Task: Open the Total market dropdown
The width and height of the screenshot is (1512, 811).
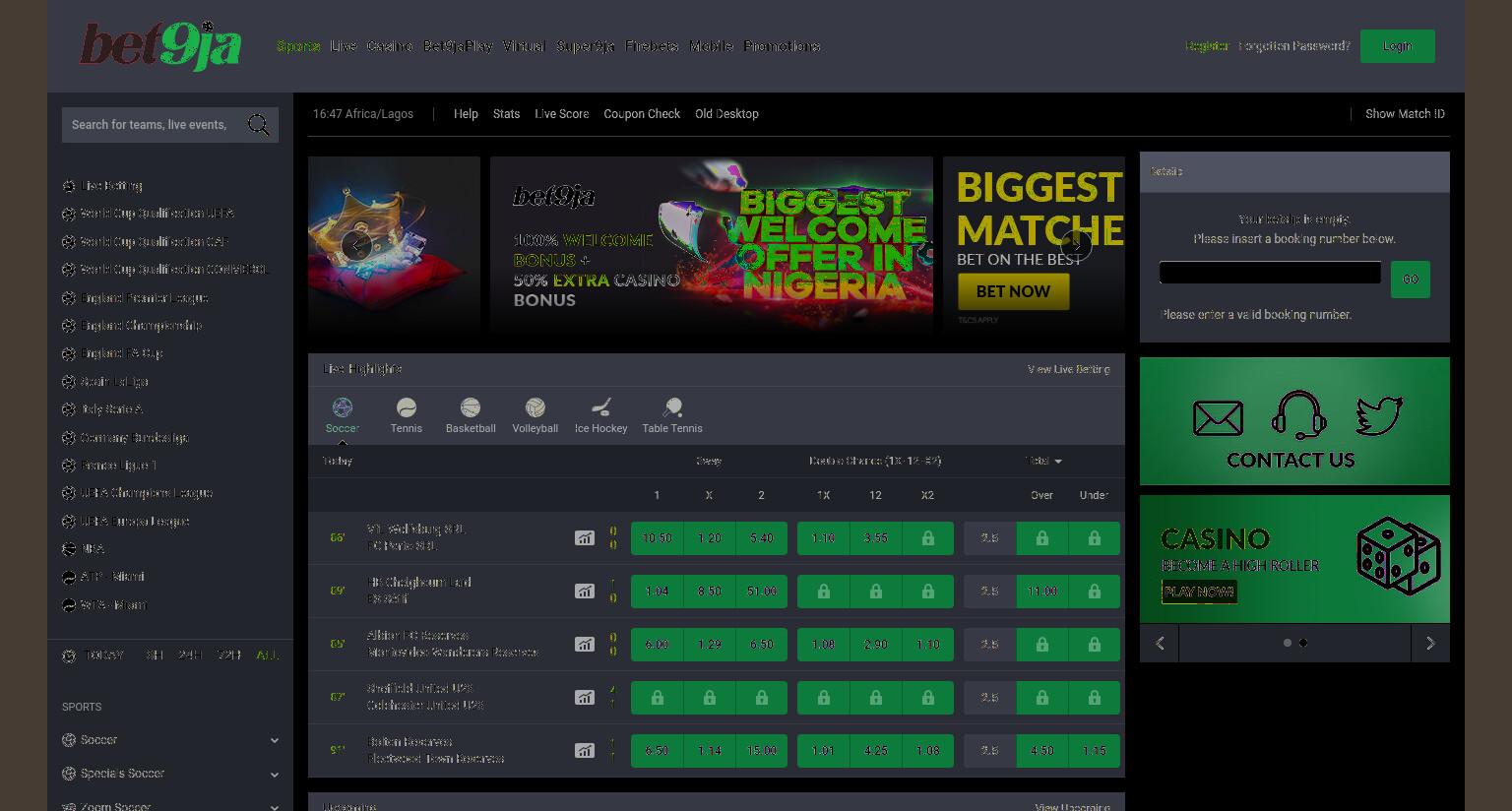Action: coord(1043,461)
